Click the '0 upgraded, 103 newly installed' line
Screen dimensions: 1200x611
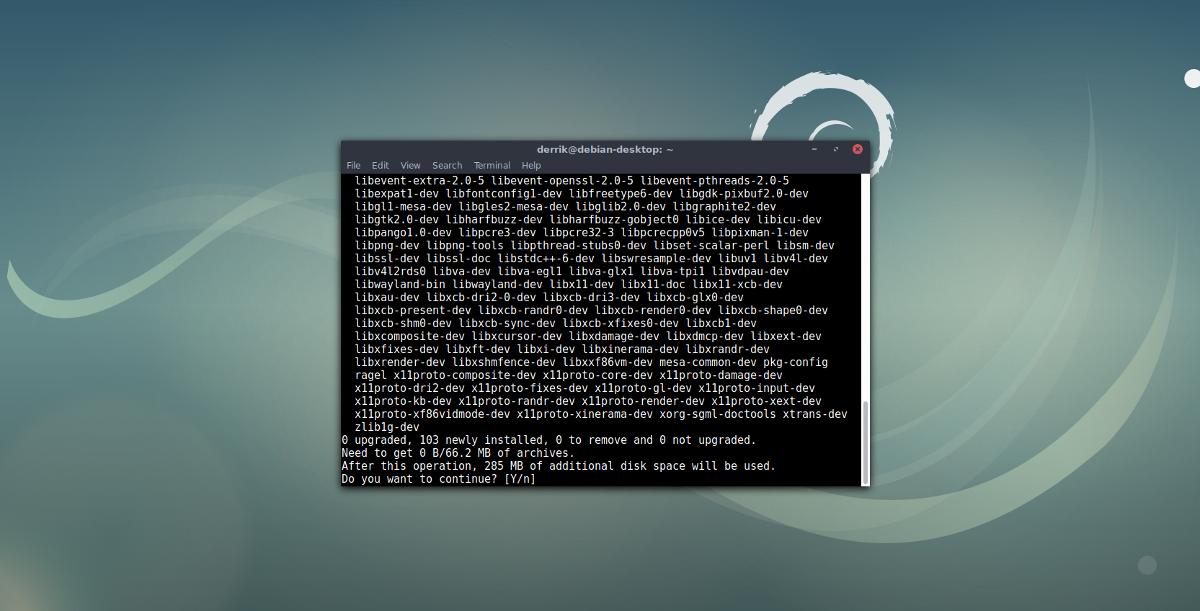(x=549, y=440)
